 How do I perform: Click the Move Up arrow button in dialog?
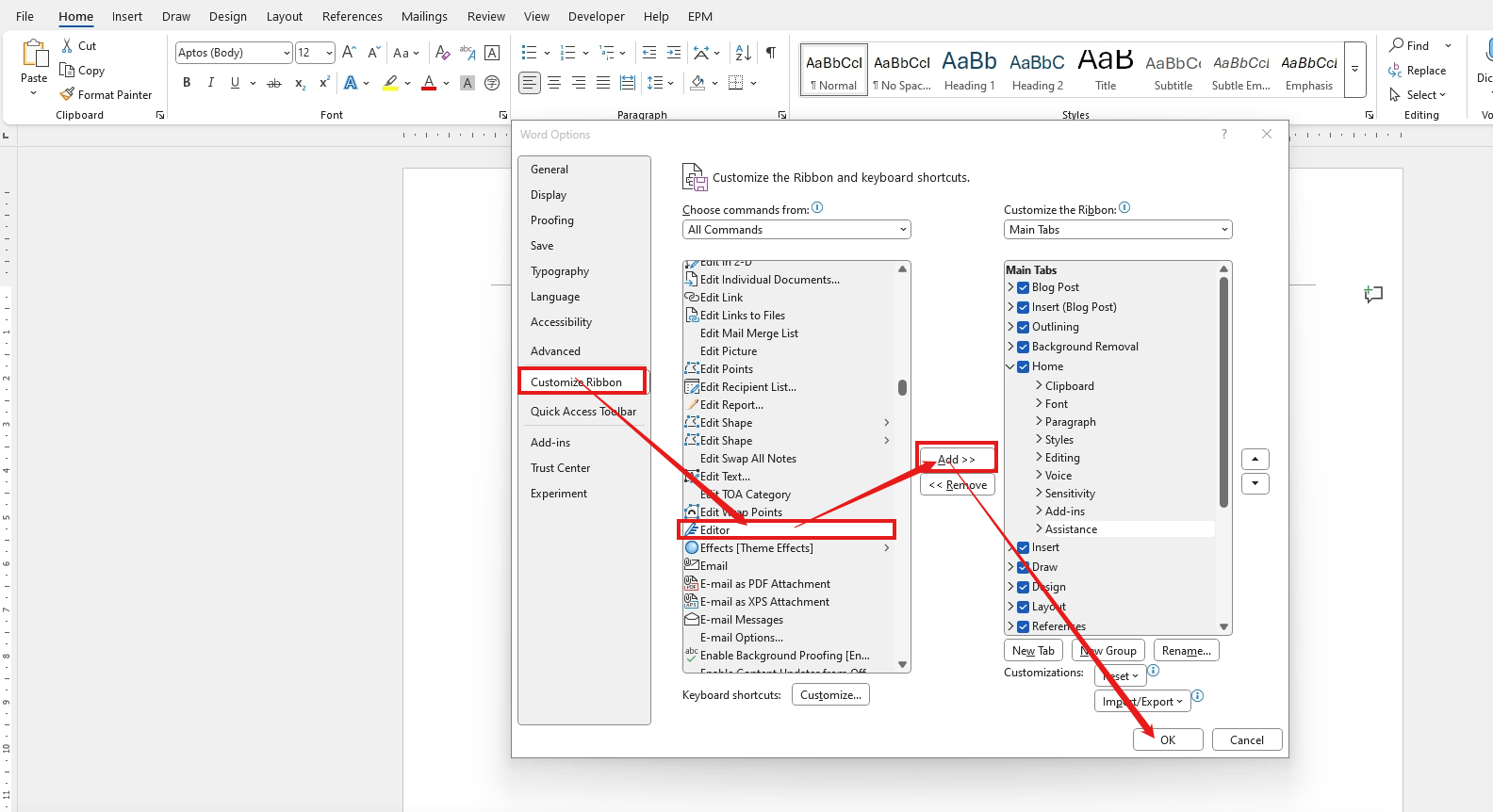(1255, 459)
